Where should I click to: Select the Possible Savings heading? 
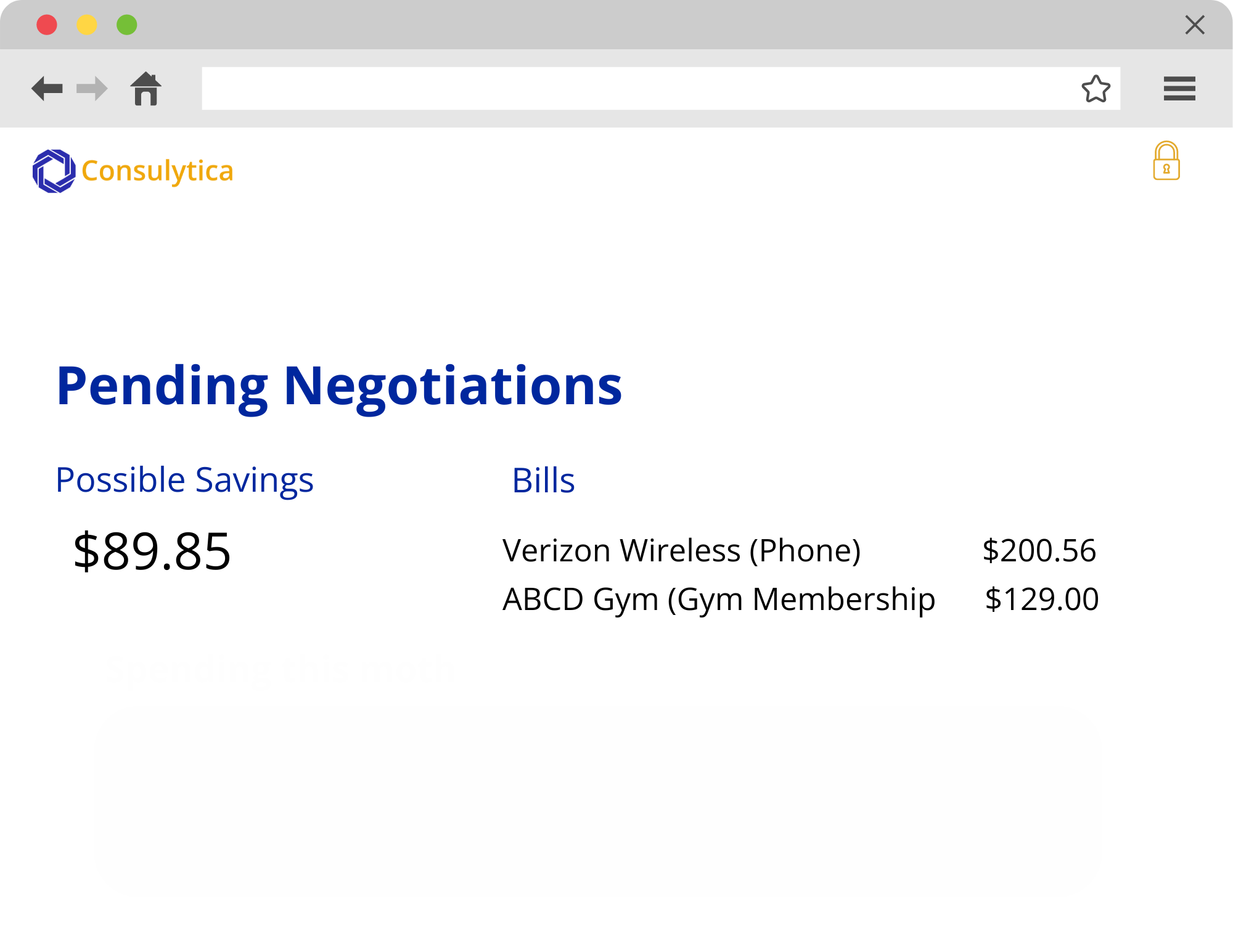pos(184,481)
